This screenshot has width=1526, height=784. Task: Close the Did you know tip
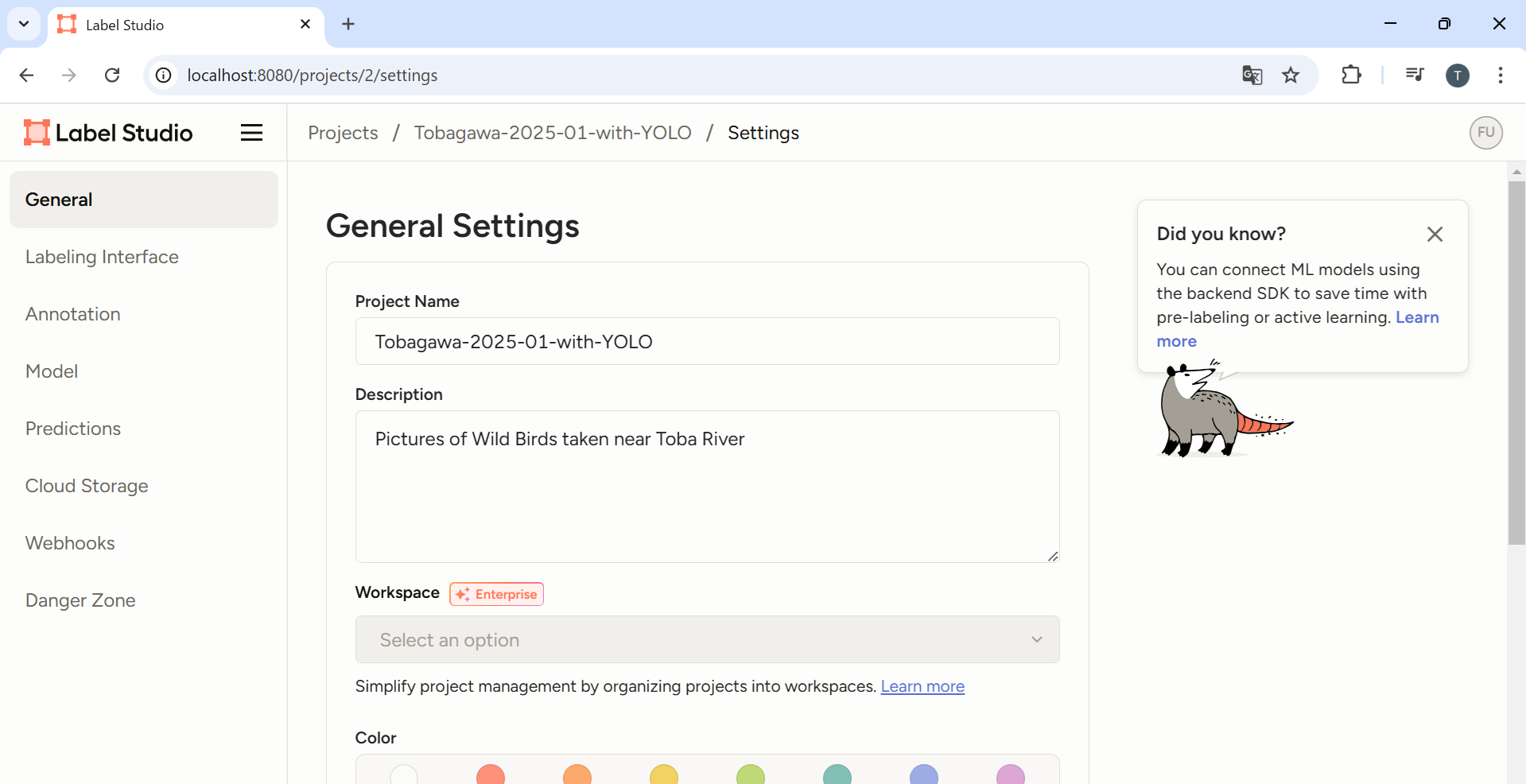click(1435, 234)
